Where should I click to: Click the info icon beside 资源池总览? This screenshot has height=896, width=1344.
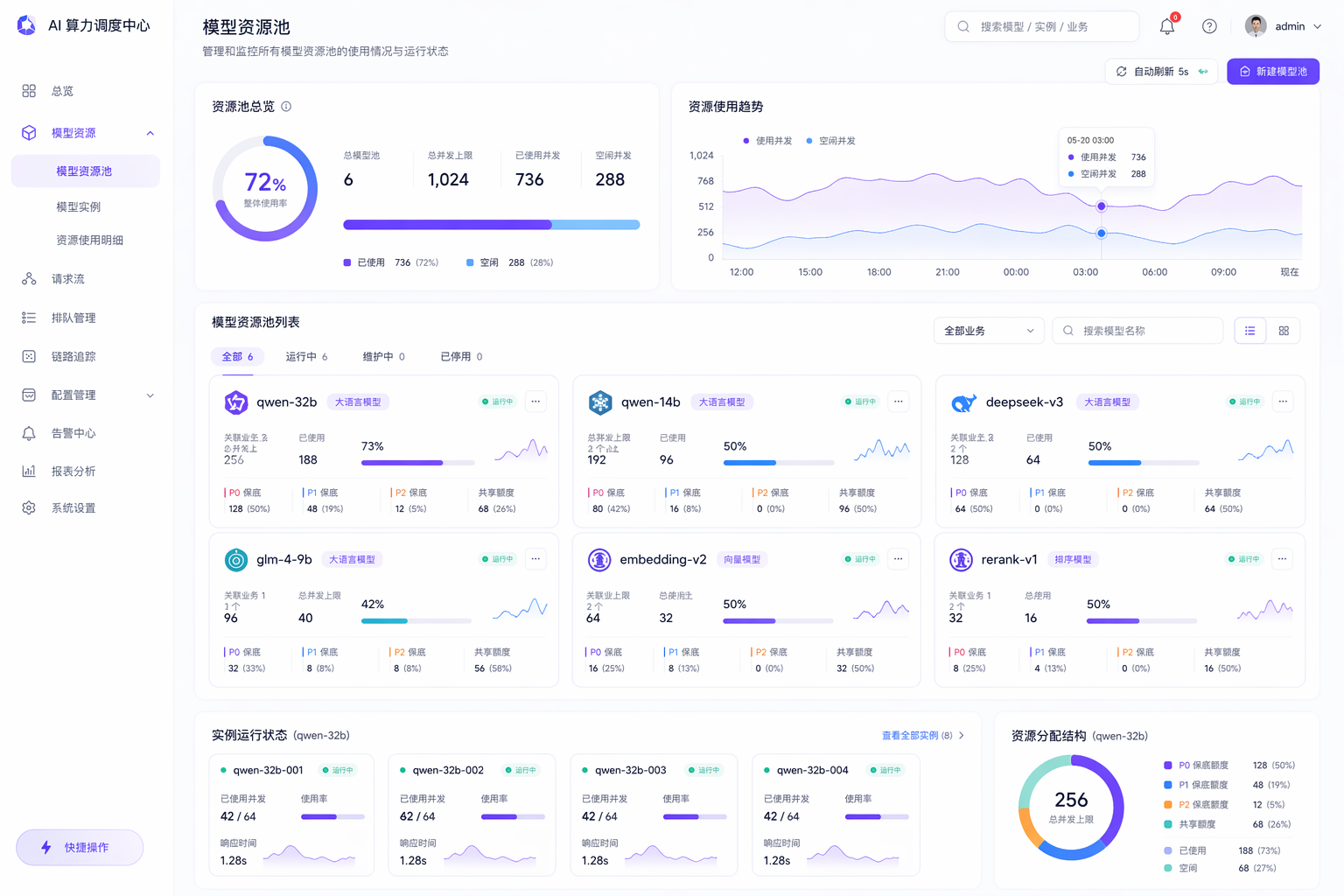(286, 107)
